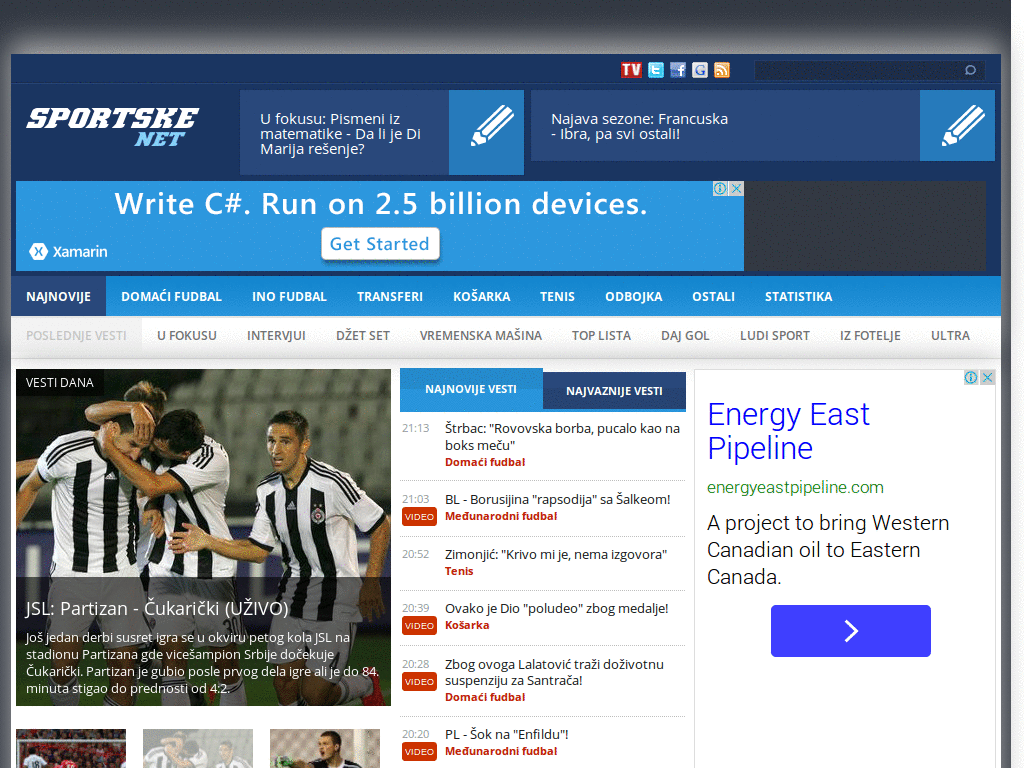Open the Odbojka section
This screenshot has height=768, width=1024.
point(633,296)
